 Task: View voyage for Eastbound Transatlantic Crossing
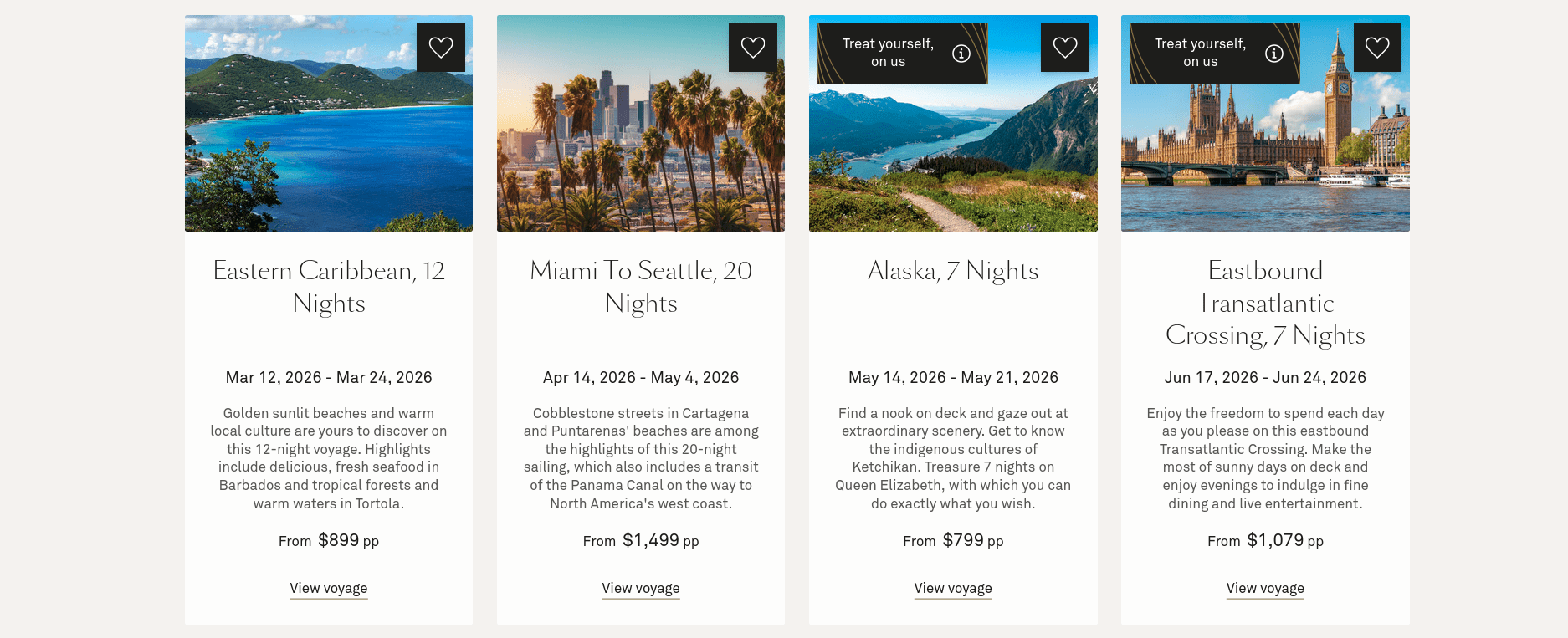point(1265,588)
